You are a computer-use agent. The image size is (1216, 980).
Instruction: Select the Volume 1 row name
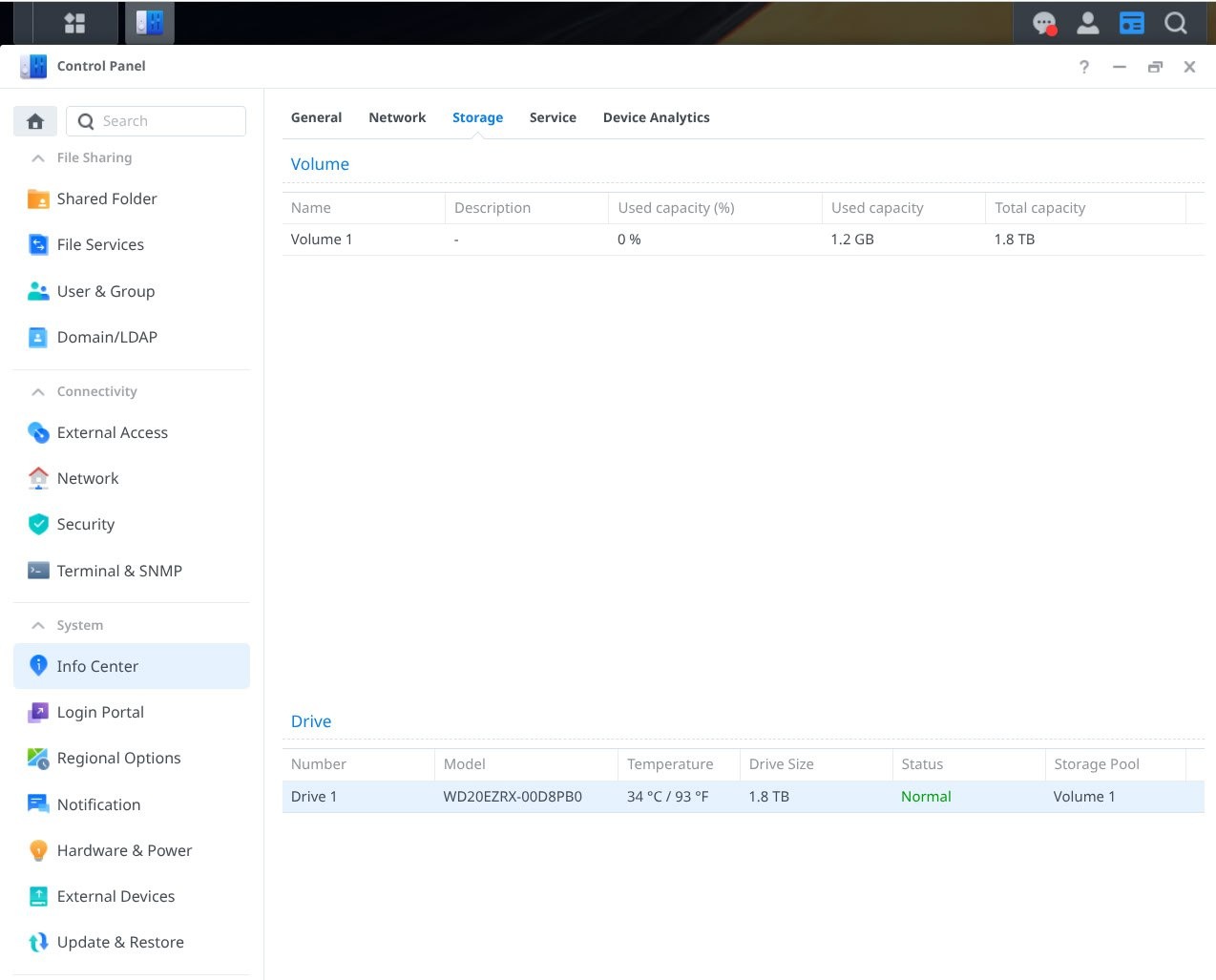click(322, 240)
